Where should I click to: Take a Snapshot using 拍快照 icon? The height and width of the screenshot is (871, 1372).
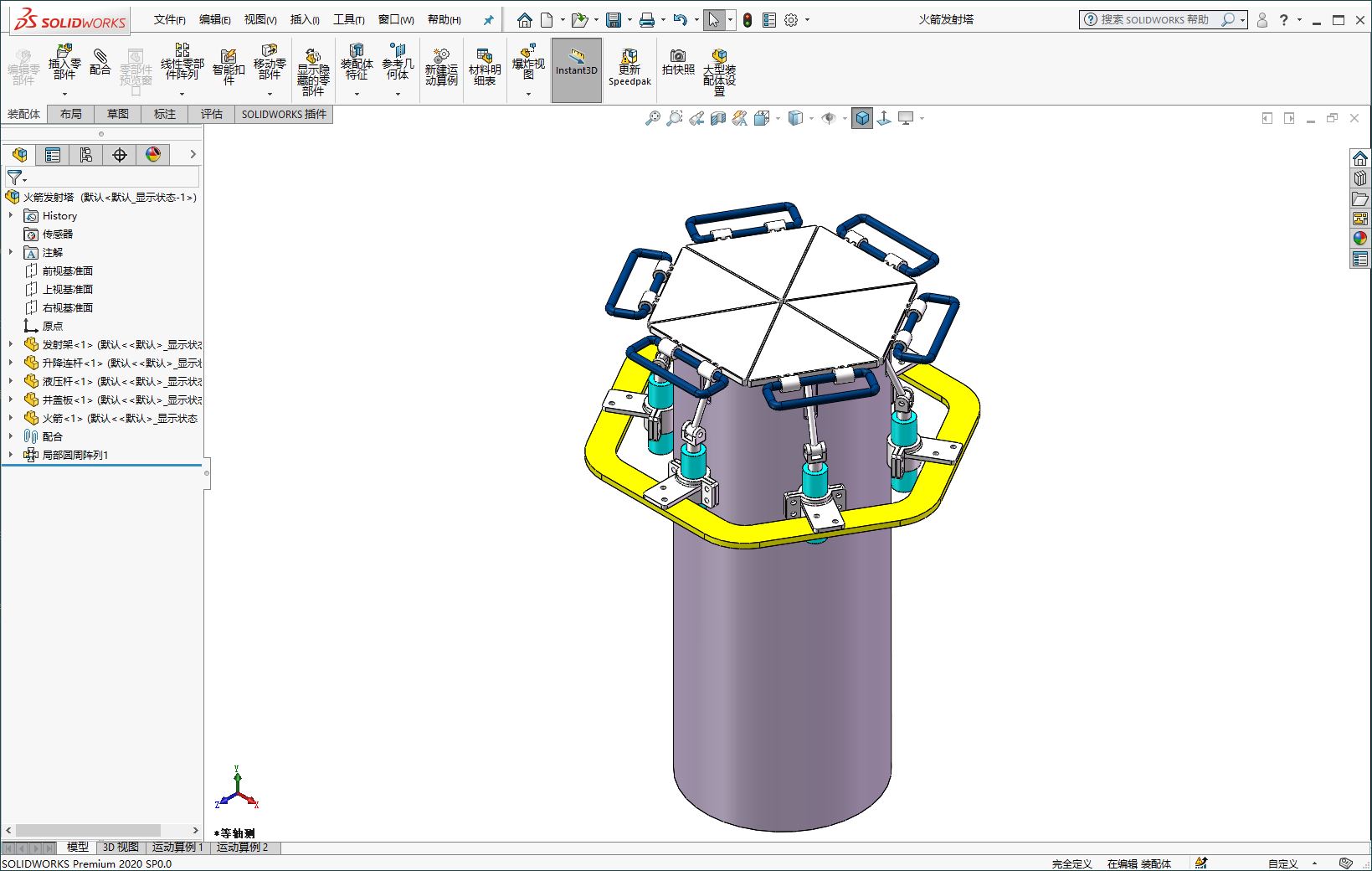678,64
